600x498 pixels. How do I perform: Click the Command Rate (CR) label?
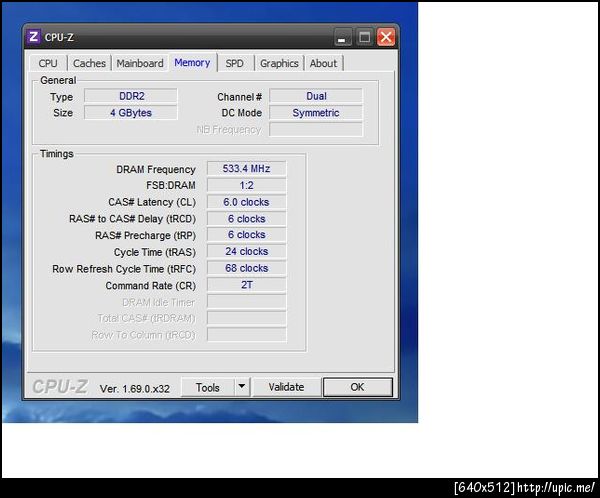[150, 286]
